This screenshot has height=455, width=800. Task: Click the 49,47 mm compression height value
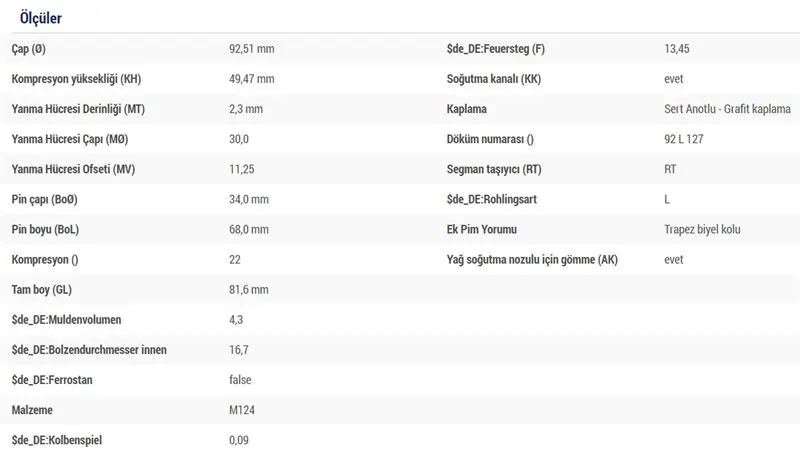pyautogui.click(x=252, y=79)
